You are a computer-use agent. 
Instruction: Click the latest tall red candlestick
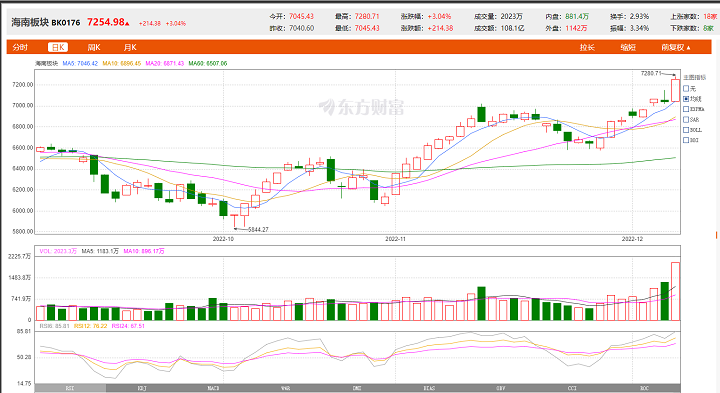point(675,90)
